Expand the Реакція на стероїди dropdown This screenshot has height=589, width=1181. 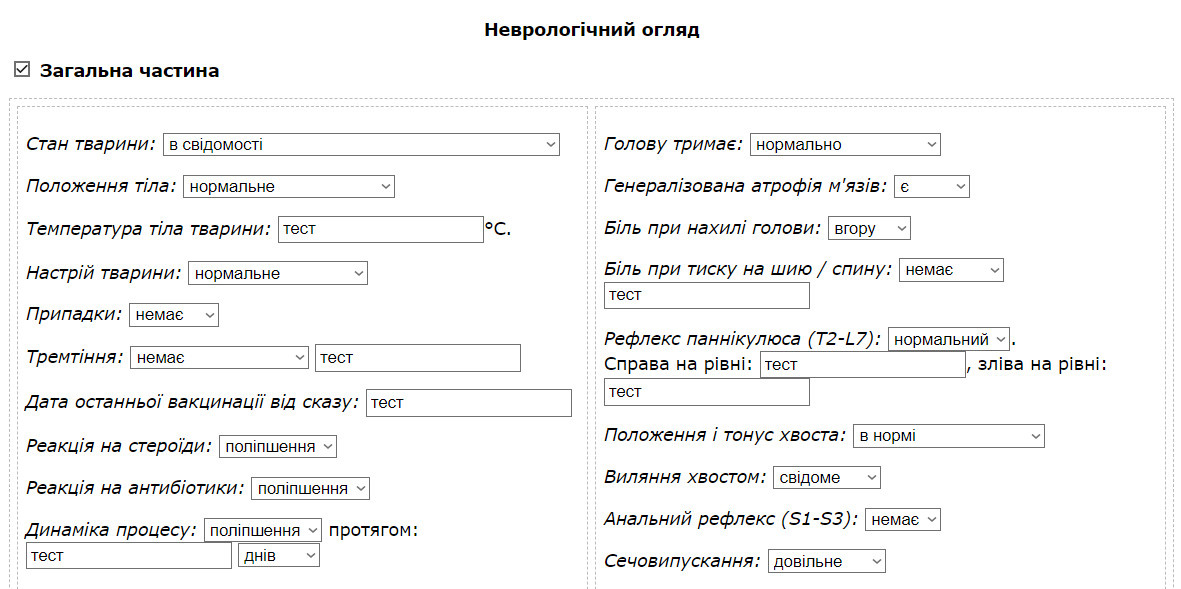pyautogui.click(x=278, y=446)
